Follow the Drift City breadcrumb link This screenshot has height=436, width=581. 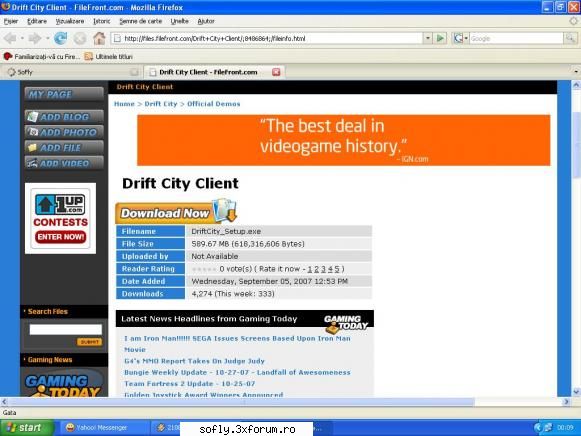click(161, 104)
